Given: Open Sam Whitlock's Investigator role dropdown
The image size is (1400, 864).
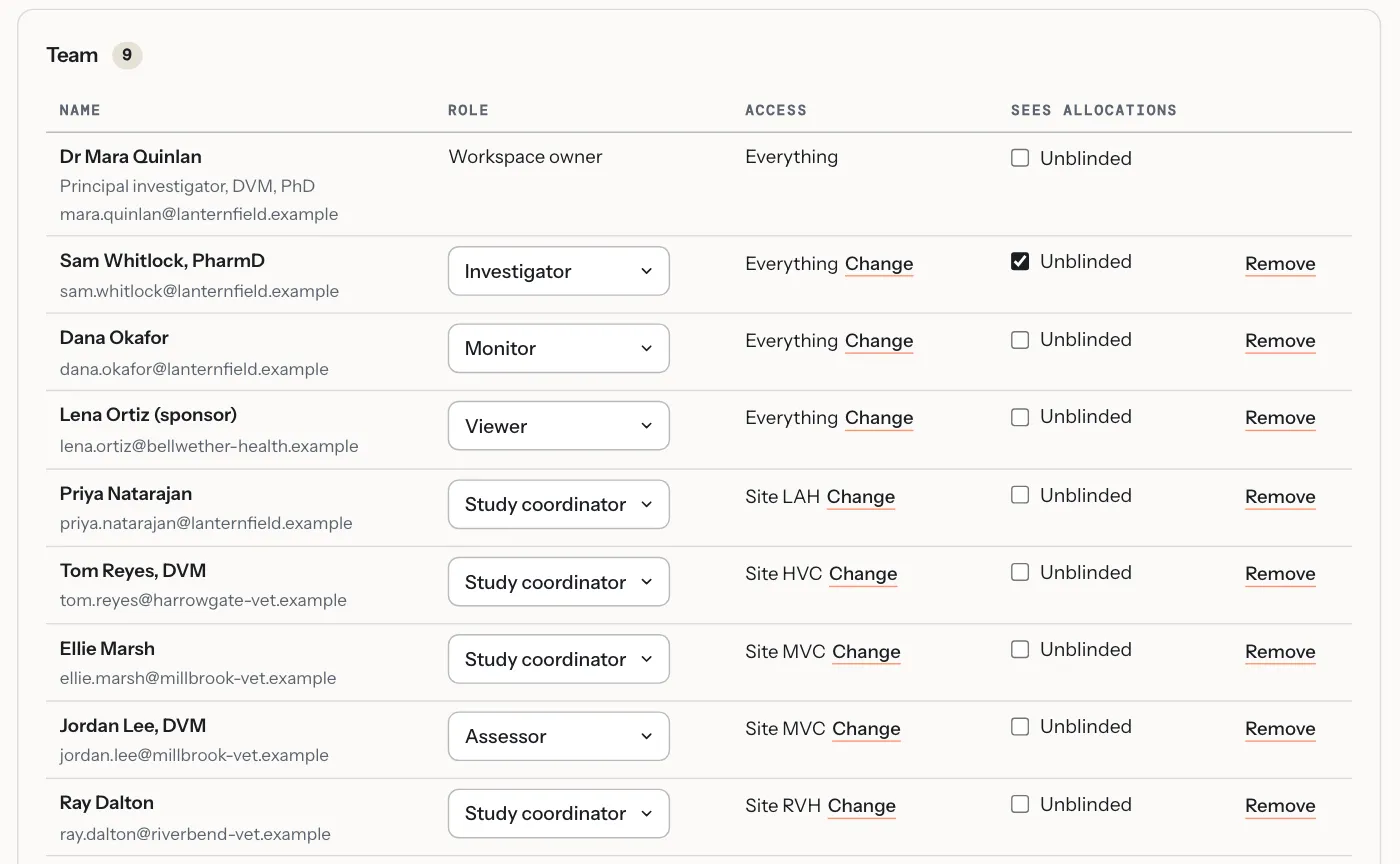Looking at the screenshot, I should pyautogui.click(x=558, y=271).
